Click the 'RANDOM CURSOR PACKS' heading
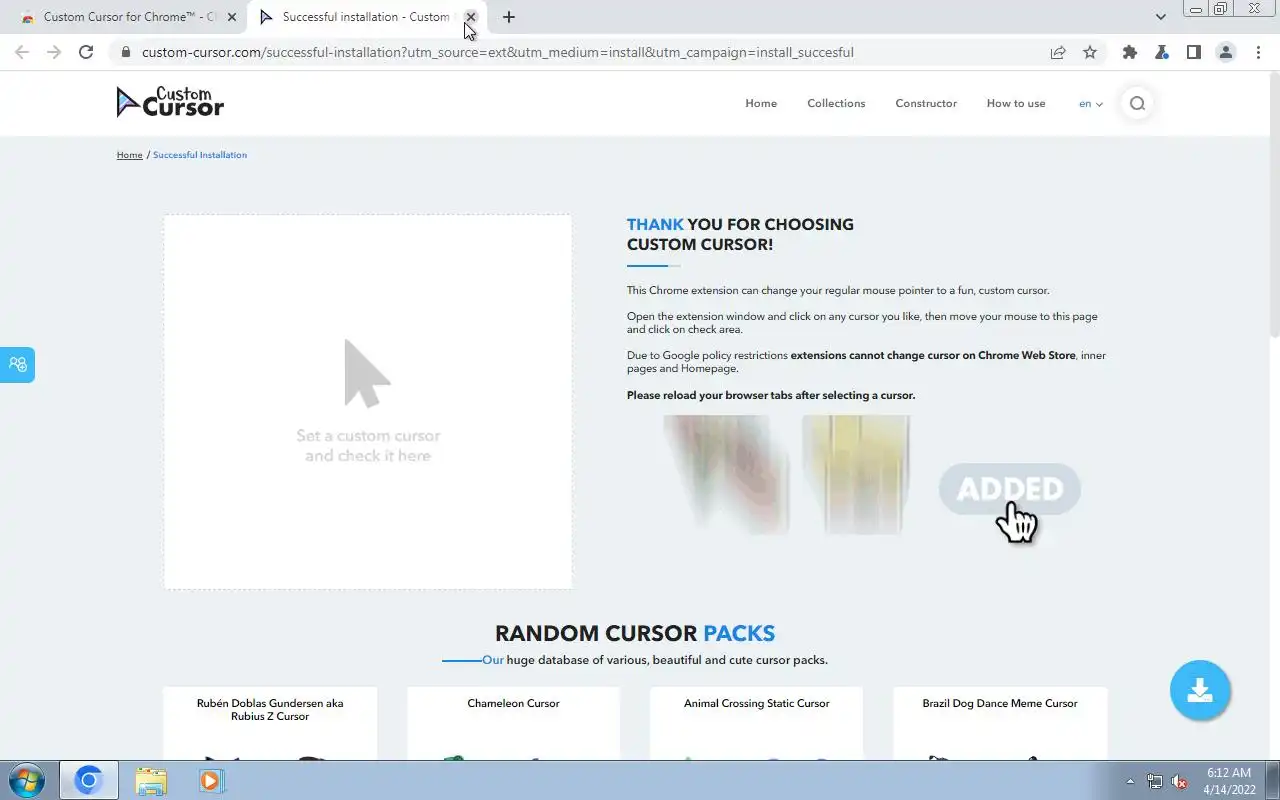1280x800 pixels. 635,633
